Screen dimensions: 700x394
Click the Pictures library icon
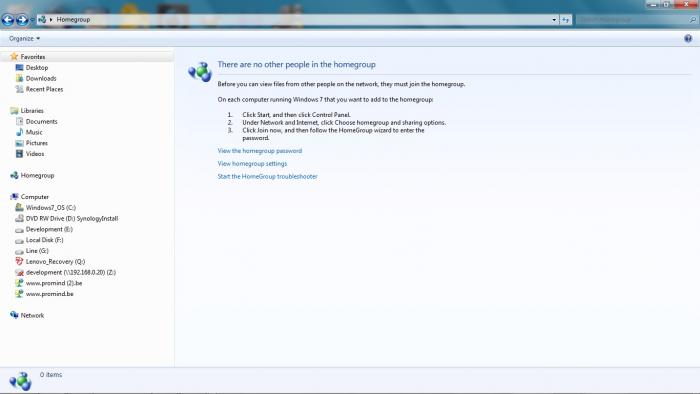[19, 143]
